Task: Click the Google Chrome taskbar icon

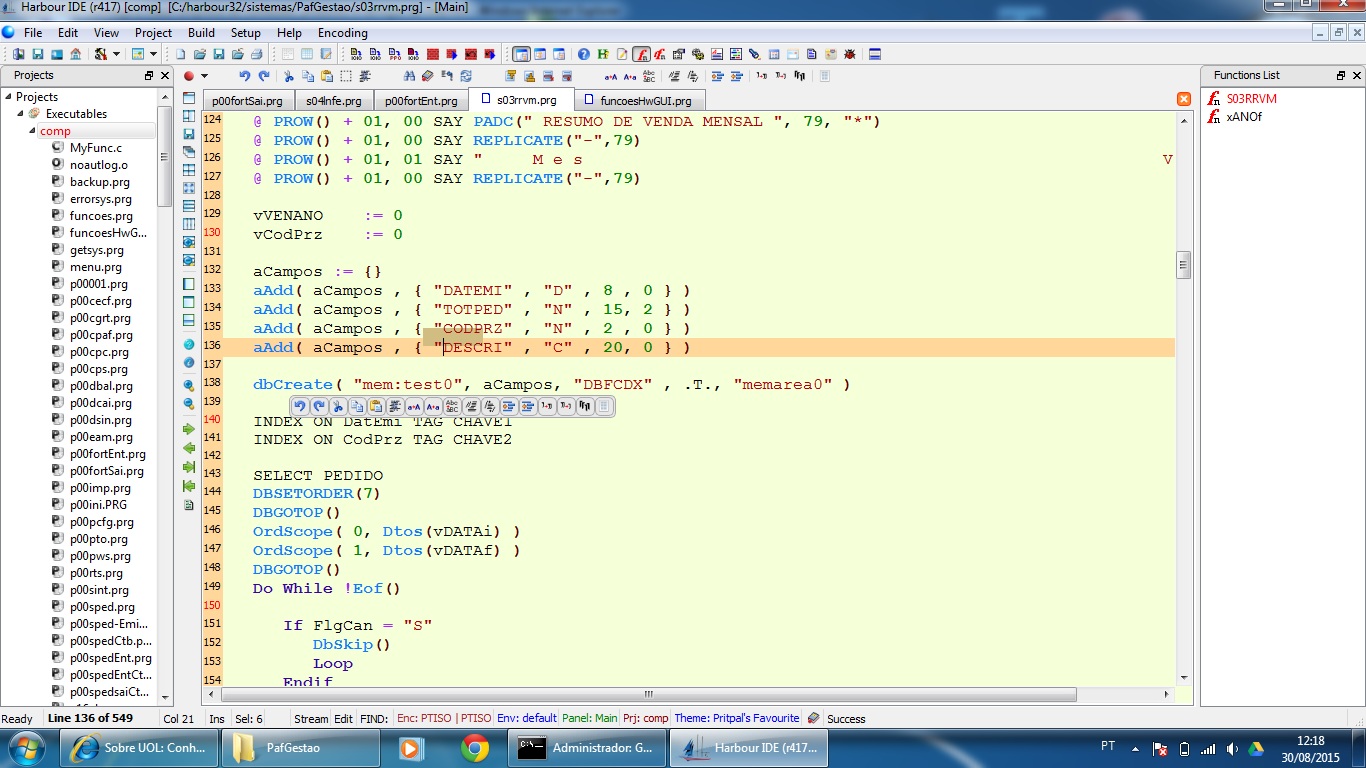Action: pos(474,748)
